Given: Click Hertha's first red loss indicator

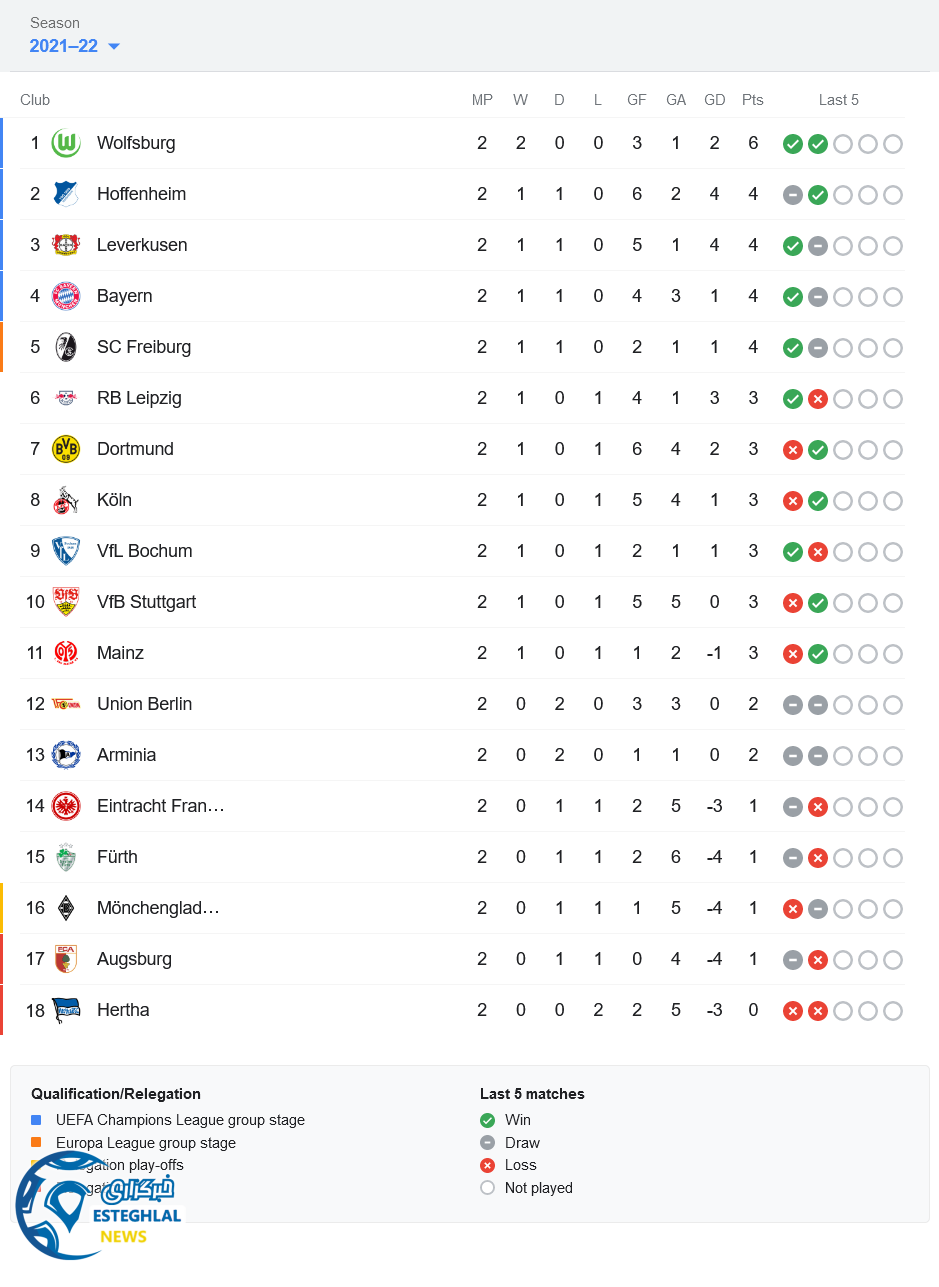Looking at the screenshot, I should (793, 1011).
